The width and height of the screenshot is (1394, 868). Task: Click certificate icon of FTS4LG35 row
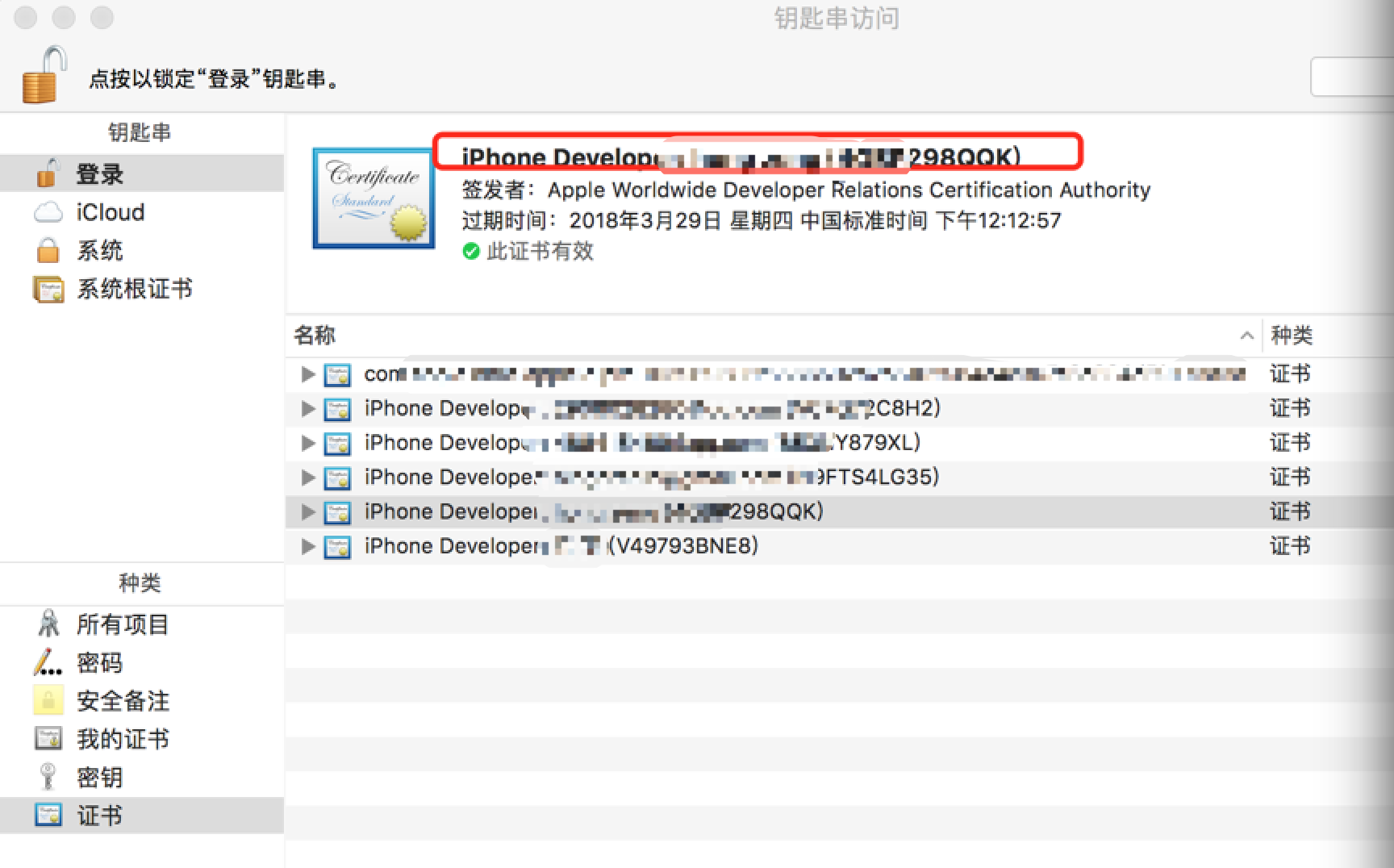pos(337,478)
